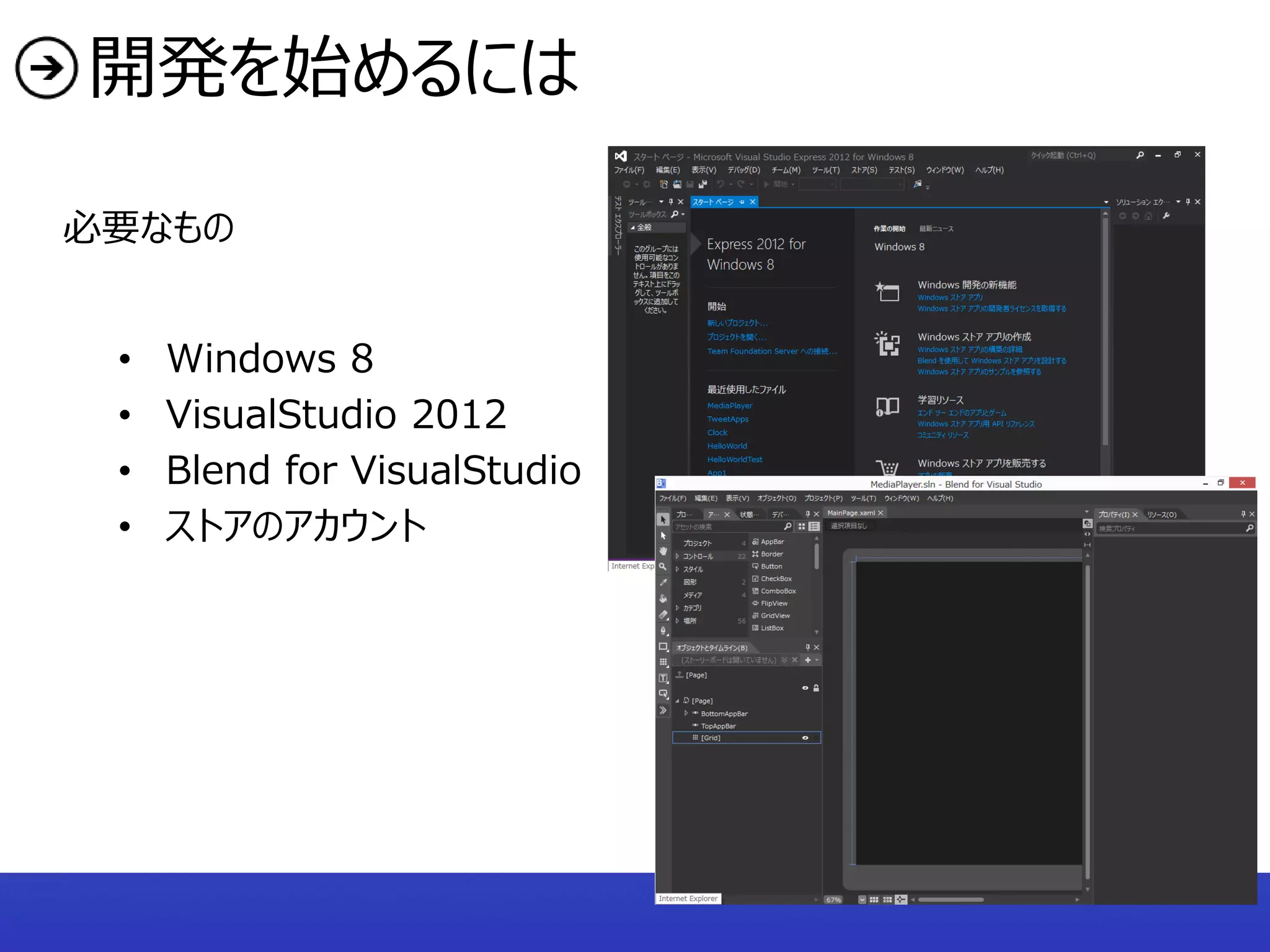Click the Blend artboard horizontal scrollbar thumb
Image resolution: width=1270 pixels, height=952 pixels.
pos(951,899)
